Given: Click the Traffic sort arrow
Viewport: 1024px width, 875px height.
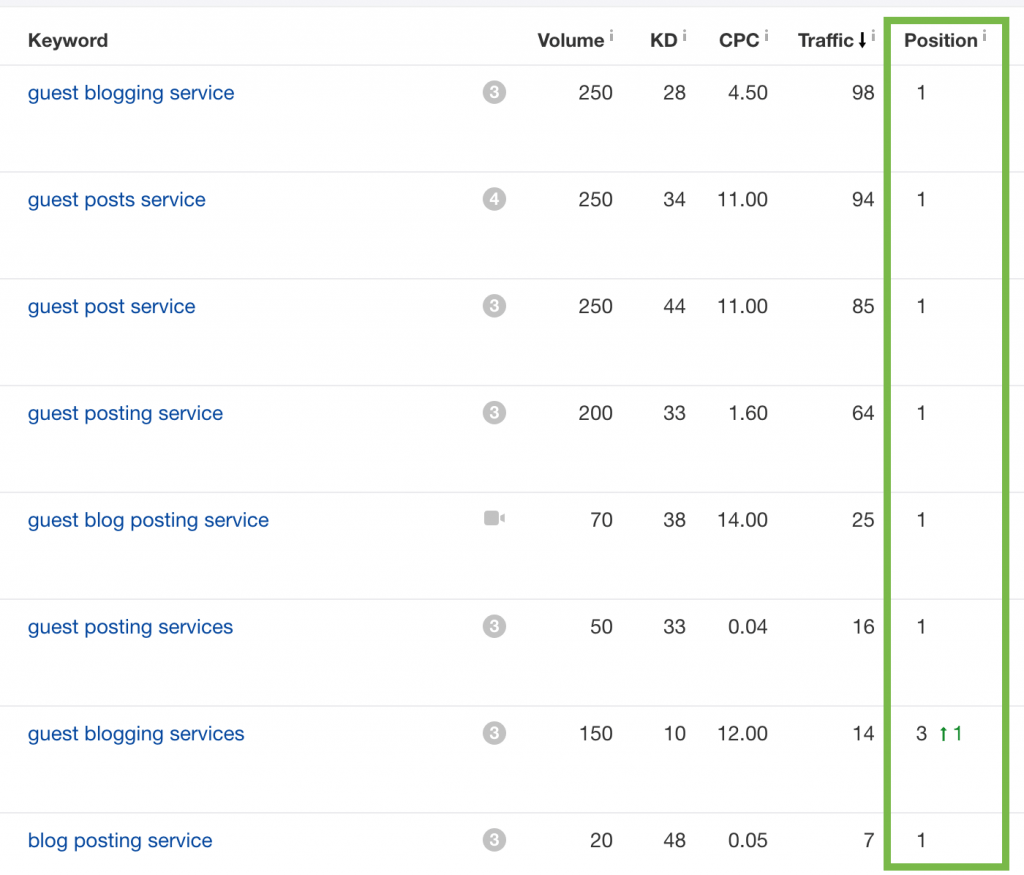Looking at the screenshot, I should [x=862, y=40].
